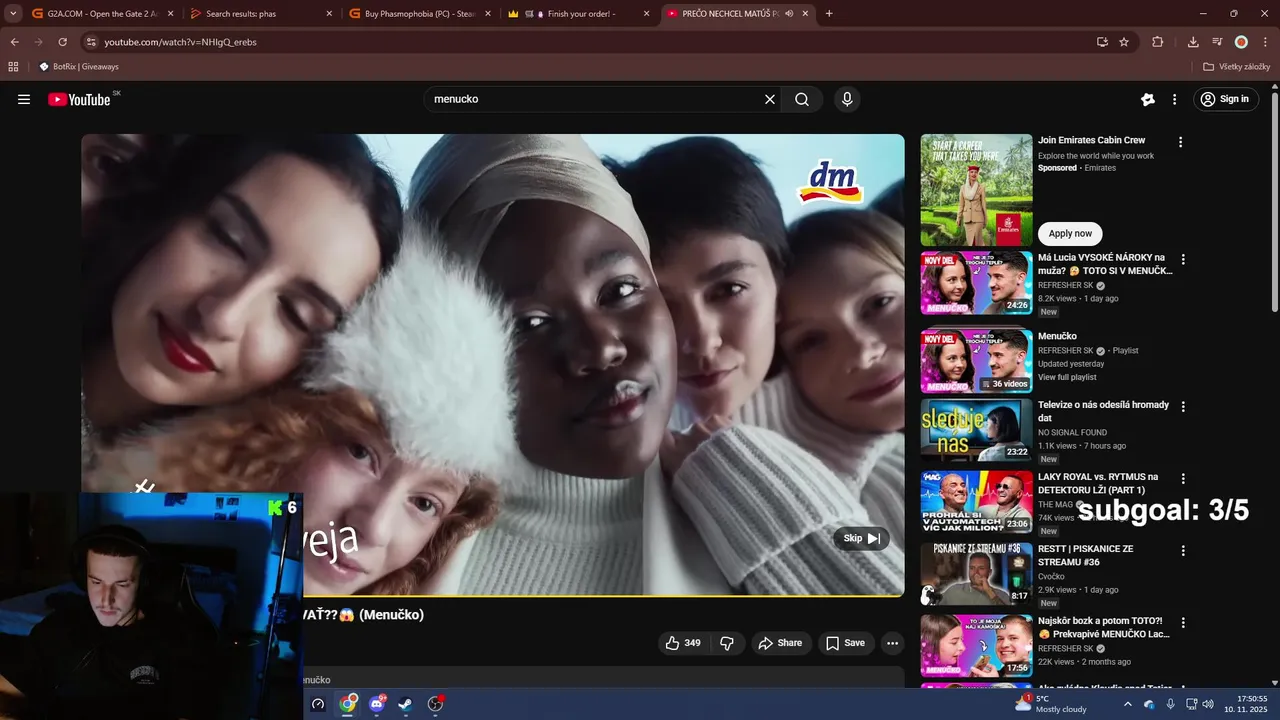1280x720 pixels.
Task: Click Apply now on Emirates ad
Action: point(1070,233)
